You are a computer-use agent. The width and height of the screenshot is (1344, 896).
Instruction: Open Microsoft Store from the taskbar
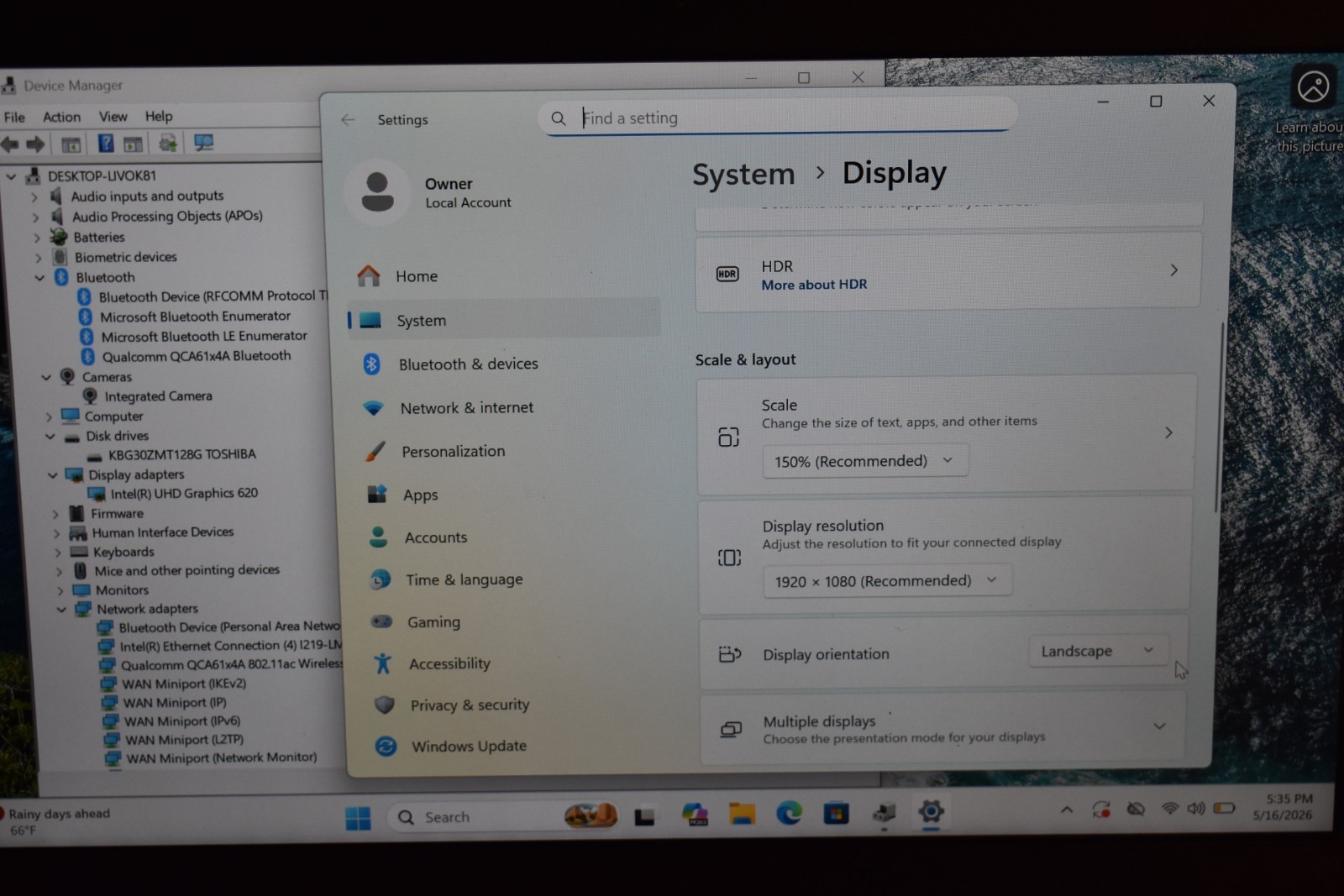pyautogui.click(x=836, y=813)
